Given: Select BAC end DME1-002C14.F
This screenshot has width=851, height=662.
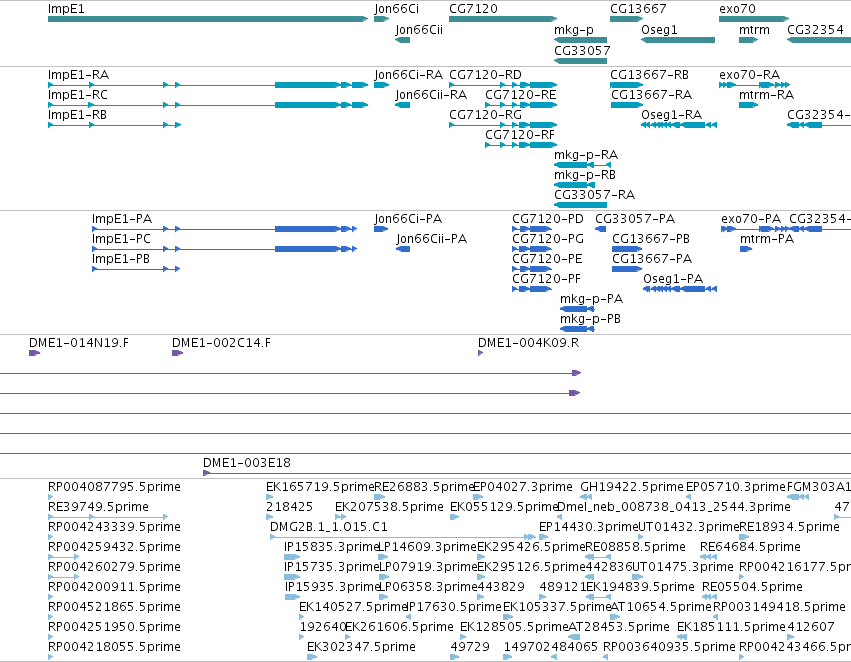Looking at the screenshot, I should [177, 353].
